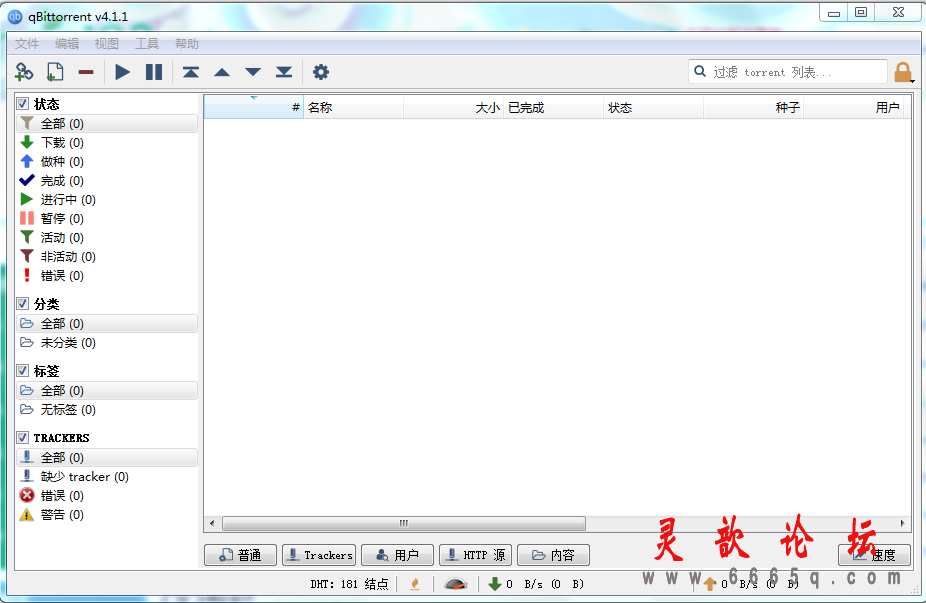
Task: Sort by the 名称 column header
Action: pos(354,107)
